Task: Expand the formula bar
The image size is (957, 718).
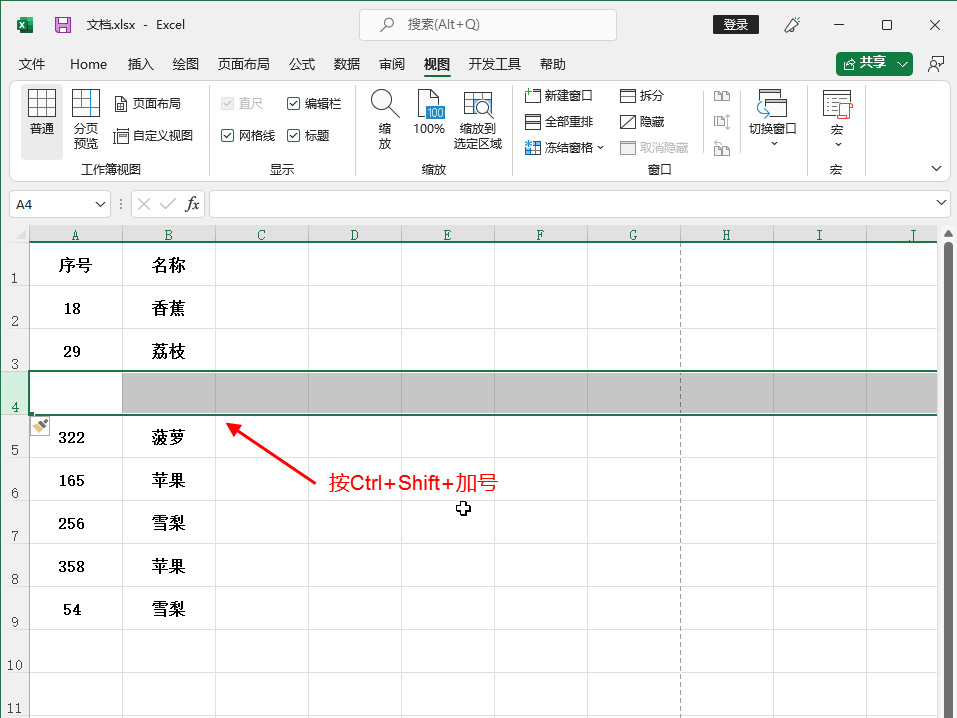Action: pos(941,202)
